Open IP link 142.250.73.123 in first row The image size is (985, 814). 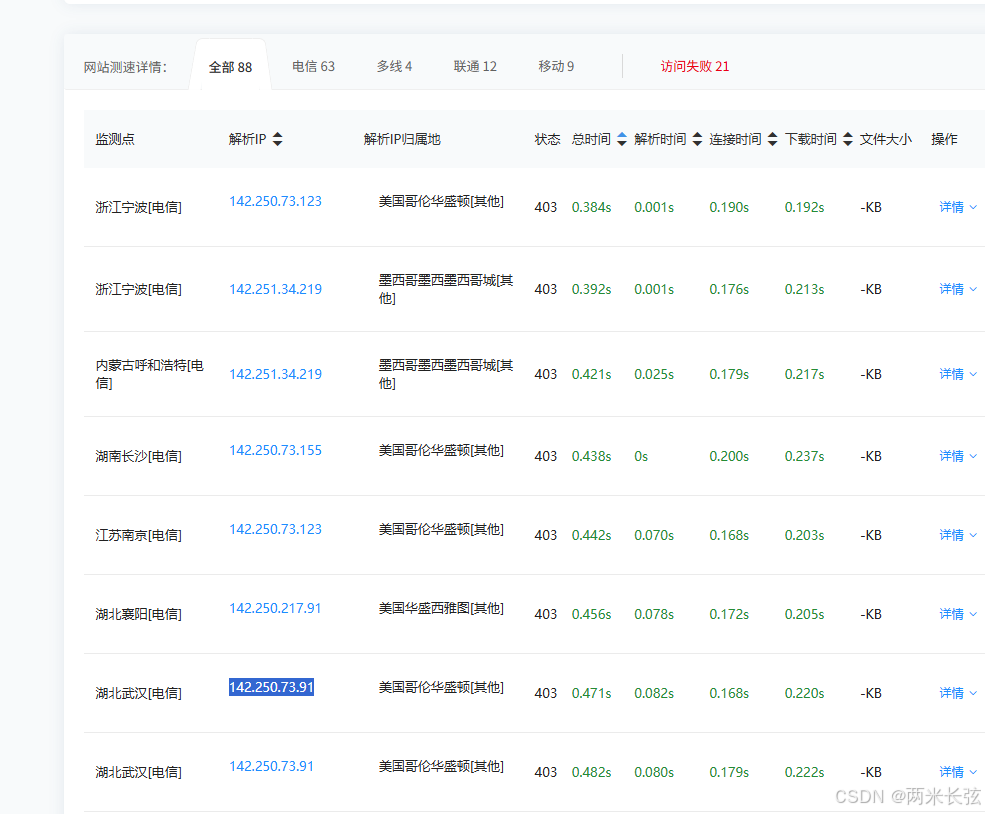pyautogui.click(x=275, y=201)
